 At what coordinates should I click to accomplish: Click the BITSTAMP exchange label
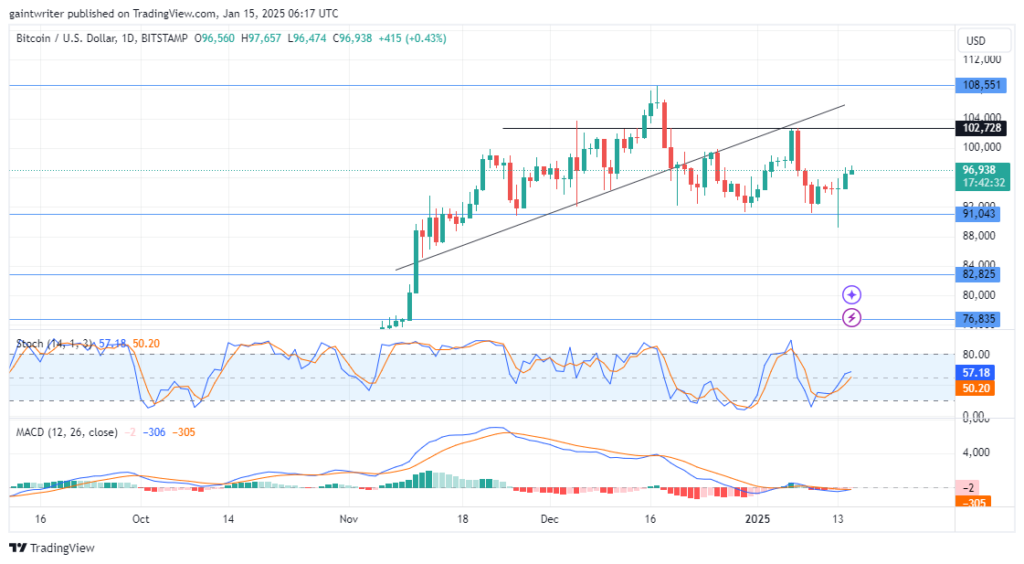(164, 39)
